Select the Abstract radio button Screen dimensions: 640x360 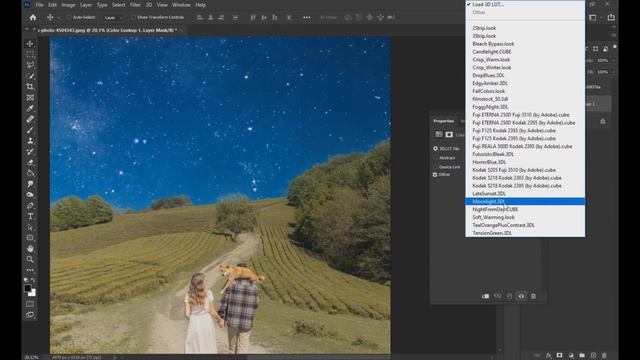[x=436, y=158]
